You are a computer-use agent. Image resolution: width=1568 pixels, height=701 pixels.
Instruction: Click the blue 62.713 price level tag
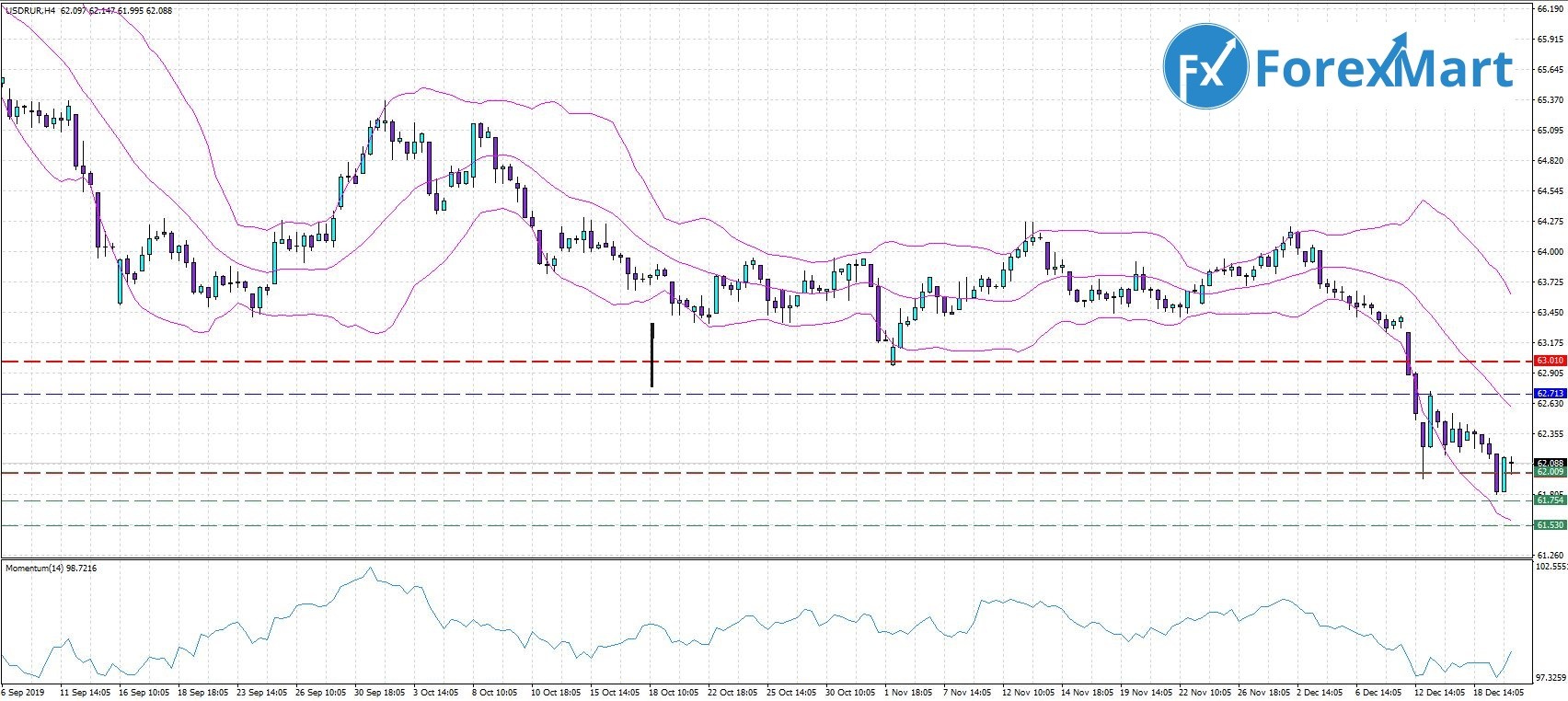[x=1550, y=394]
